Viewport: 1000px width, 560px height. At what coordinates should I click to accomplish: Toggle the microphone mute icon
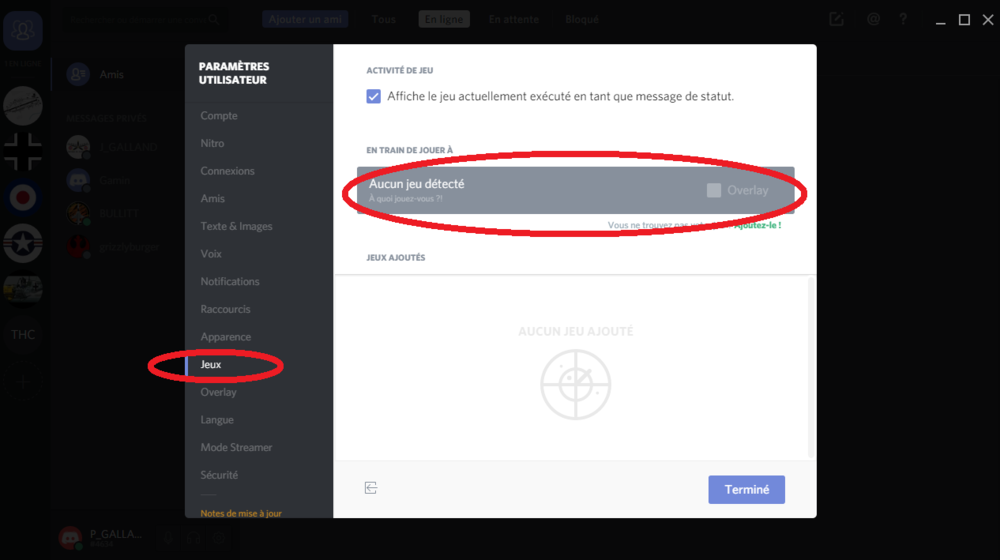pyautogui.click(x=168, y=538)
